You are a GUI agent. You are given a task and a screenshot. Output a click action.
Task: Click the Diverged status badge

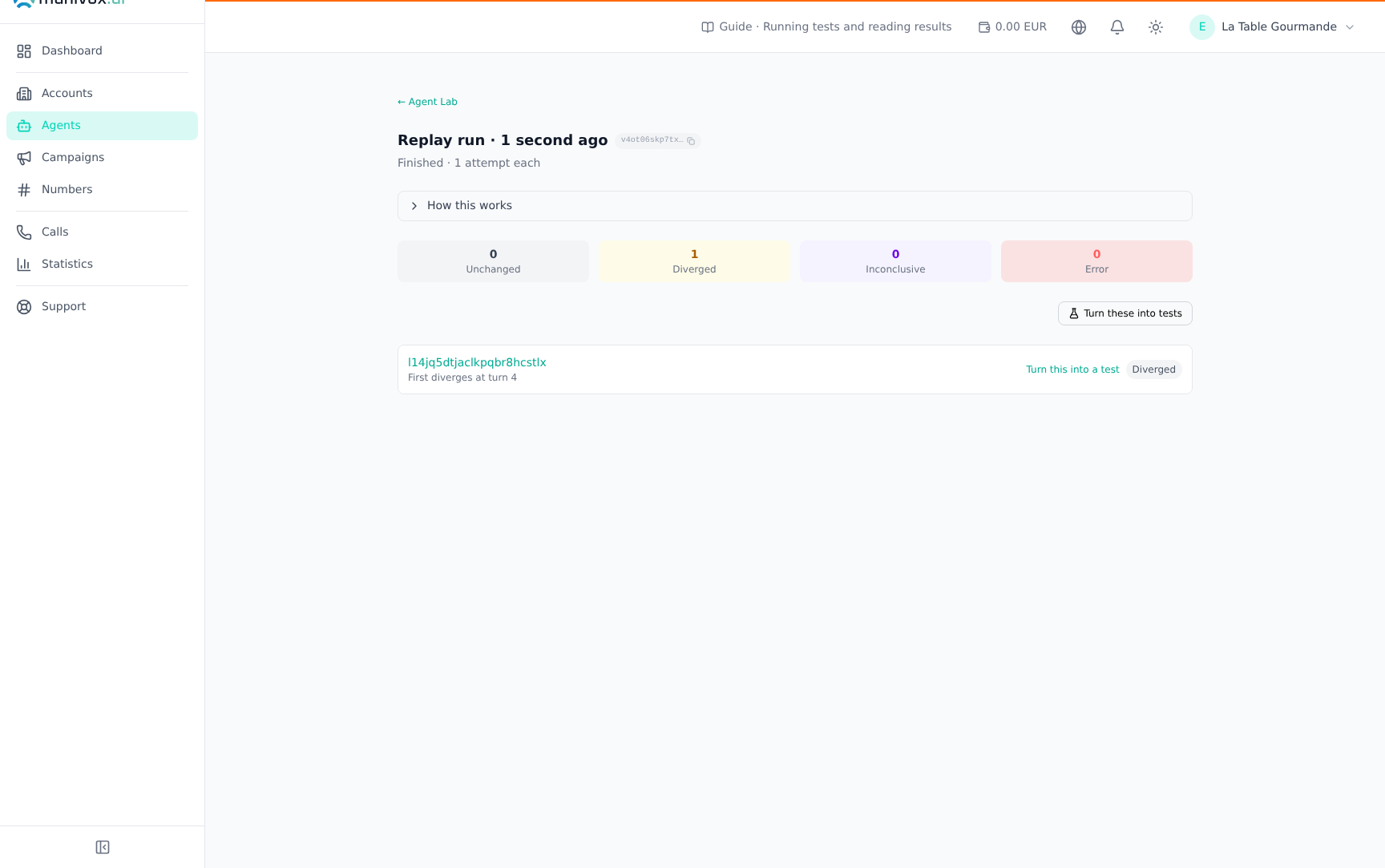coord(1153,369)
